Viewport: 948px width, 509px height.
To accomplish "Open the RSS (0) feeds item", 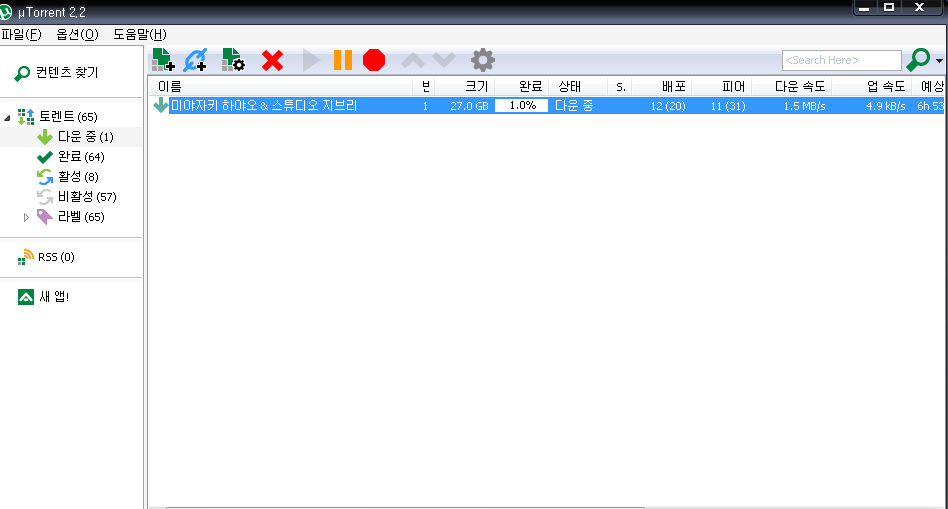I will [x=47, y=257].
